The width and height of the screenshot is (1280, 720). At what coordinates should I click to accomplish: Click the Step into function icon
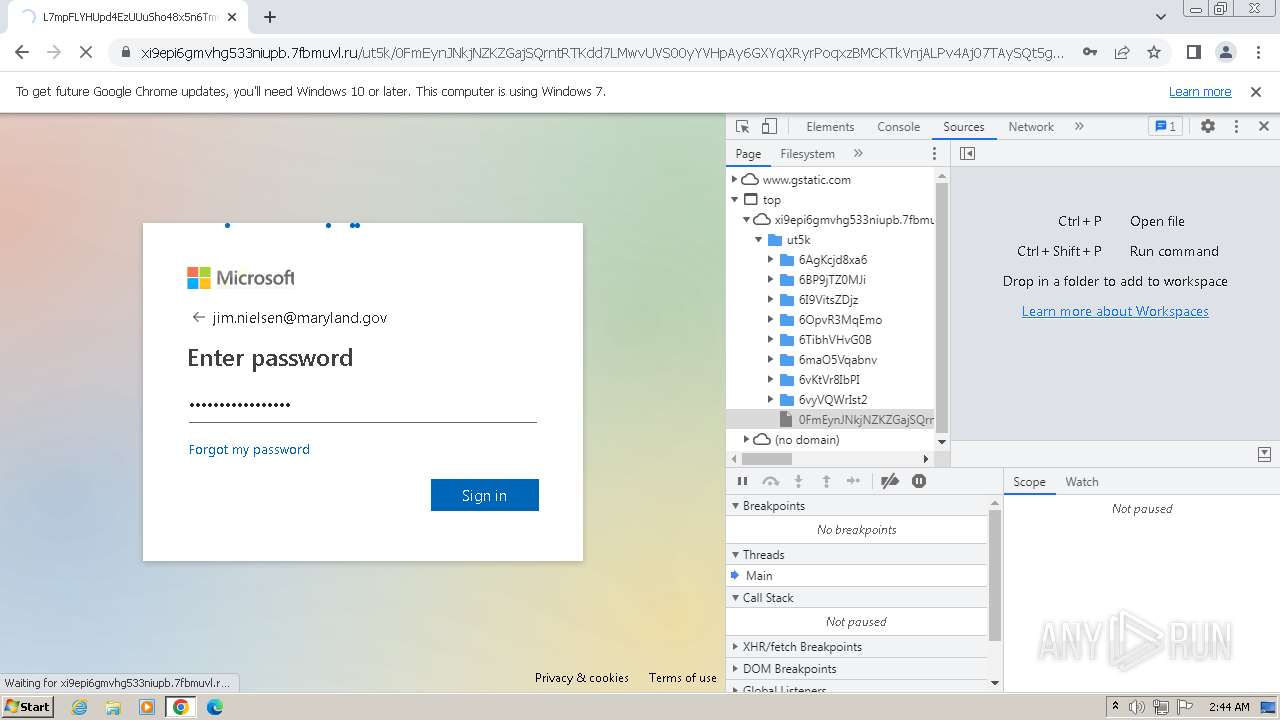[x=798, y=482]
